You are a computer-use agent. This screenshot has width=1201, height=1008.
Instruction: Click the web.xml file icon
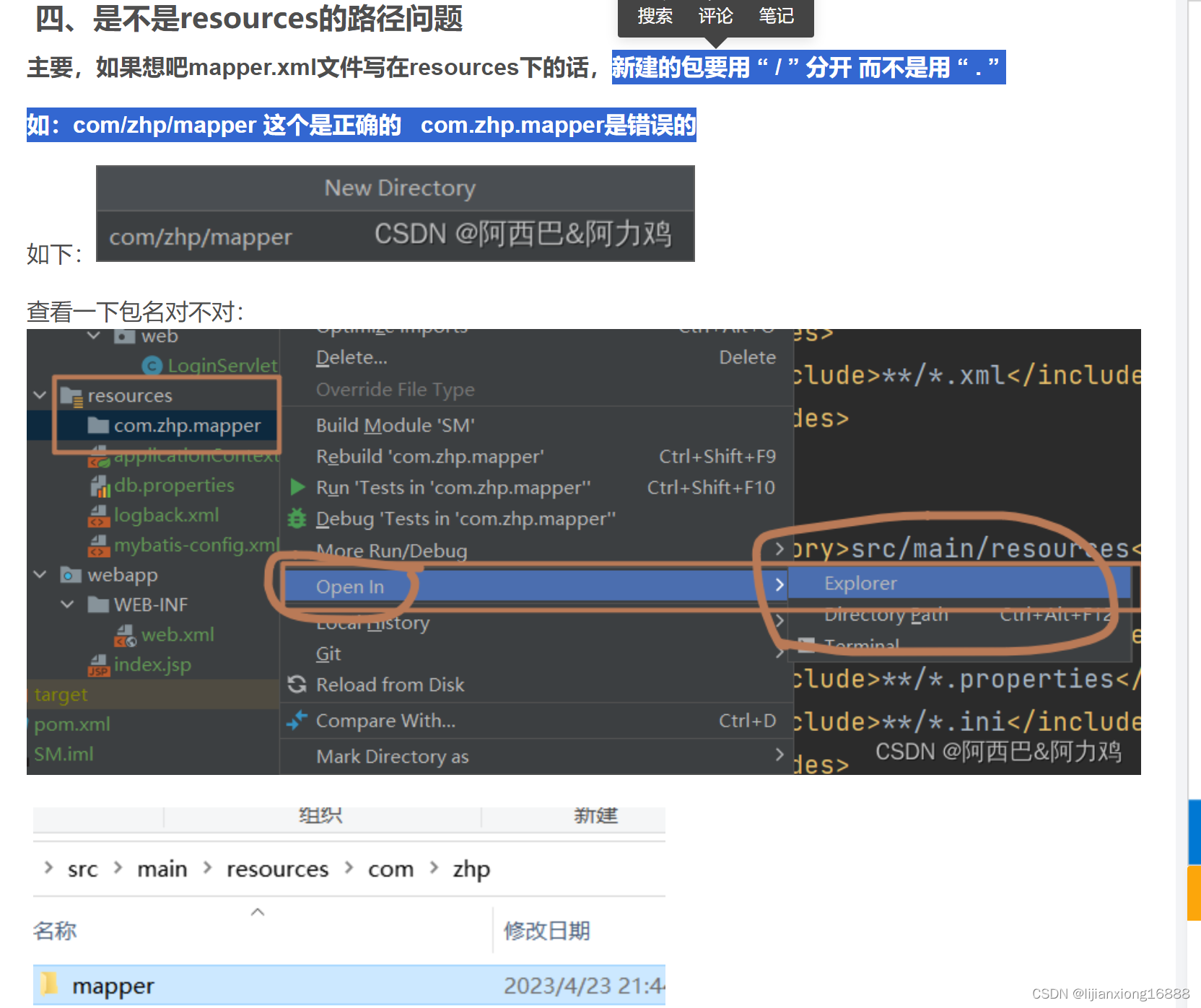tap(125, 634)
